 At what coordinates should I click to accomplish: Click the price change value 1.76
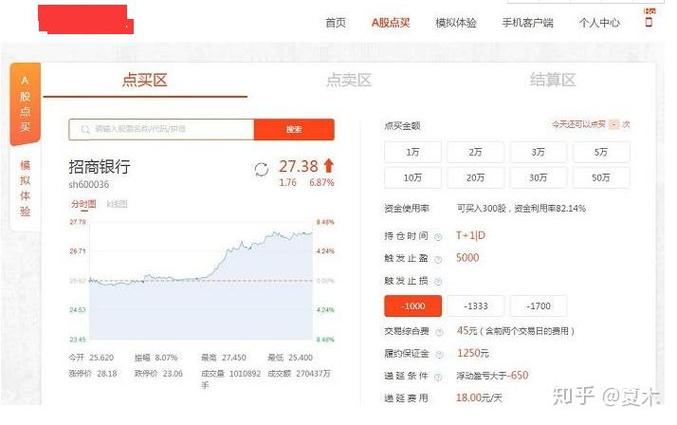point(288,183)
